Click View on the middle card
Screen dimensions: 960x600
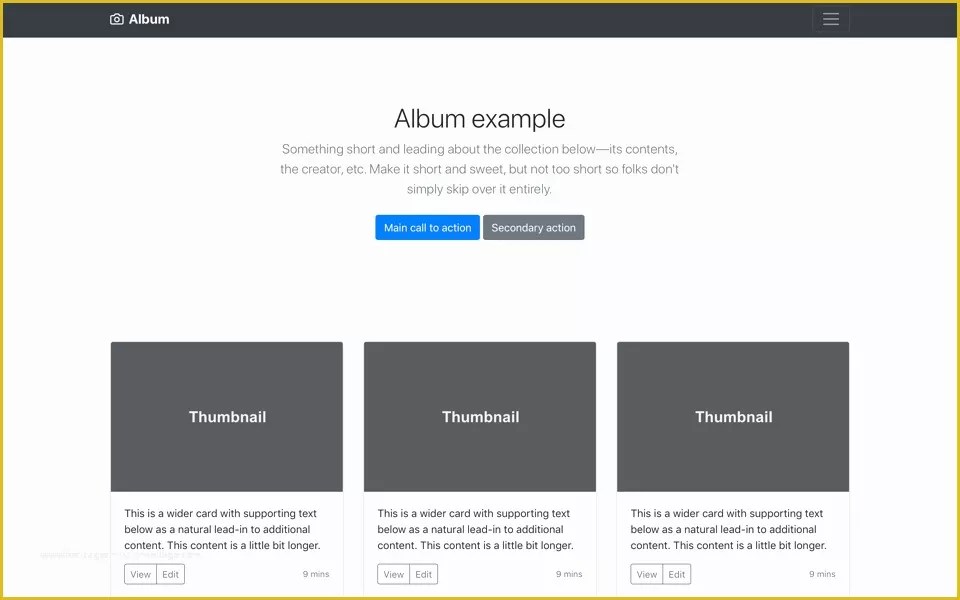point(393,574)
